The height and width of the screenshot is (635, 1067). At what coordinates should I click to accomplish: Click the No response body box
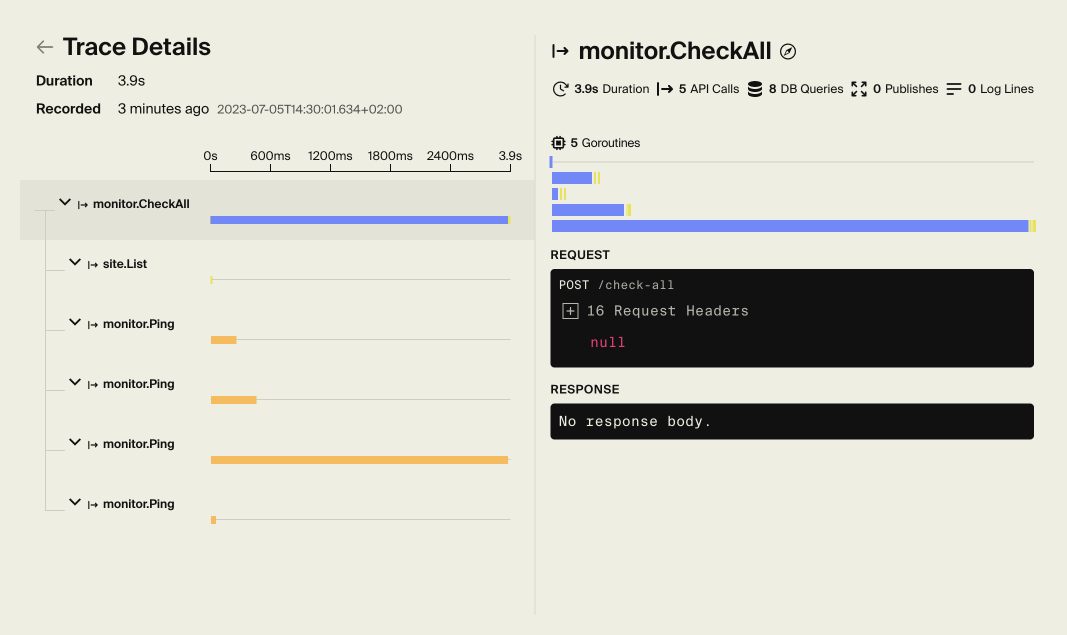click(791, 421)
